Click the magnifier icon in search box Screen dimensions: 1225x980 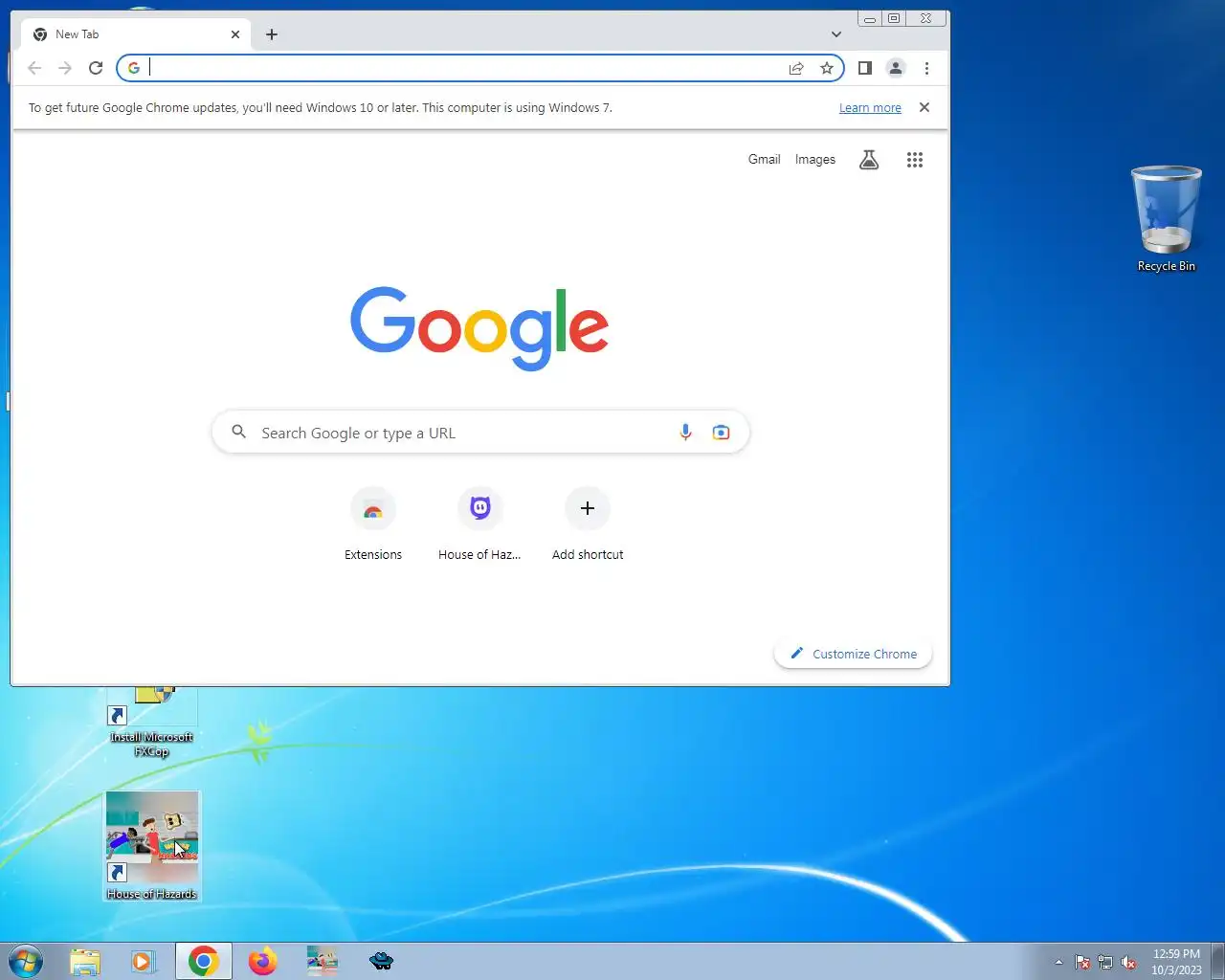(x=239, y=433)
